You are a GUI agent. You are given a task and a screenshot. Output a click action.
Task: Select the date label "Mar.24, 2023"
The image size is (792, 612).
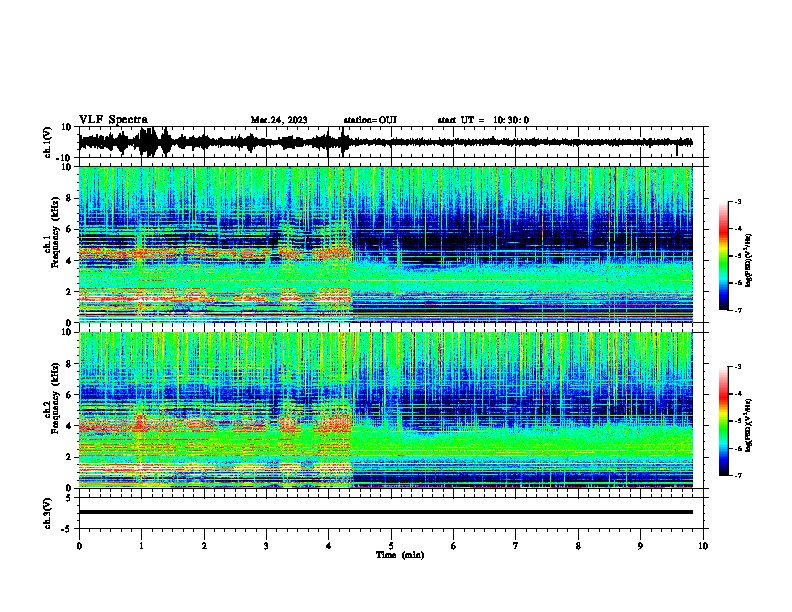279,120
